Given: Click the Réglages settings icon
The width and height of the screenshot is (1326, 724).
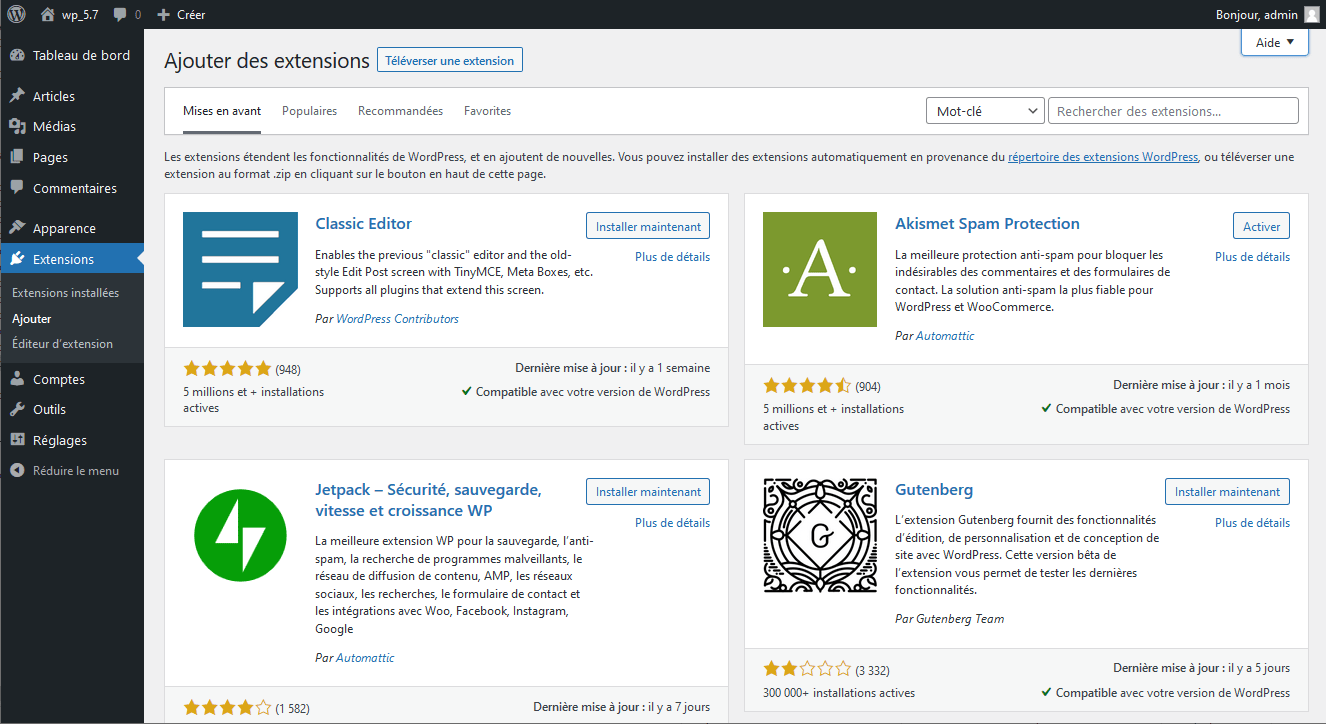Looking at the screenshot, I should [x=19, y=439].
